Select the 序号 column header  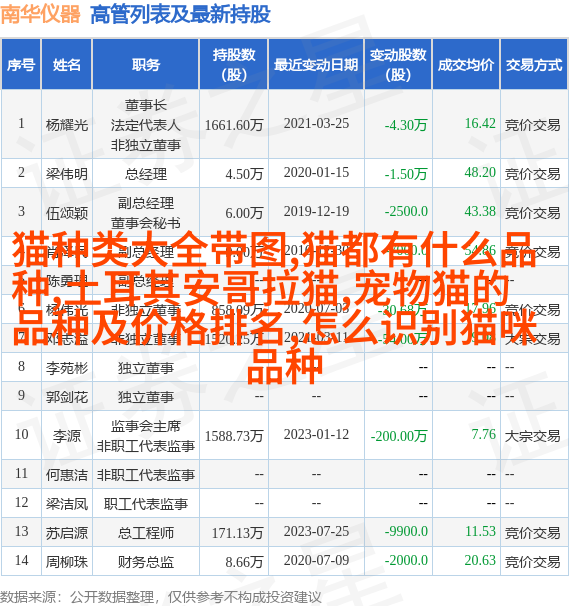pos(21,65)
